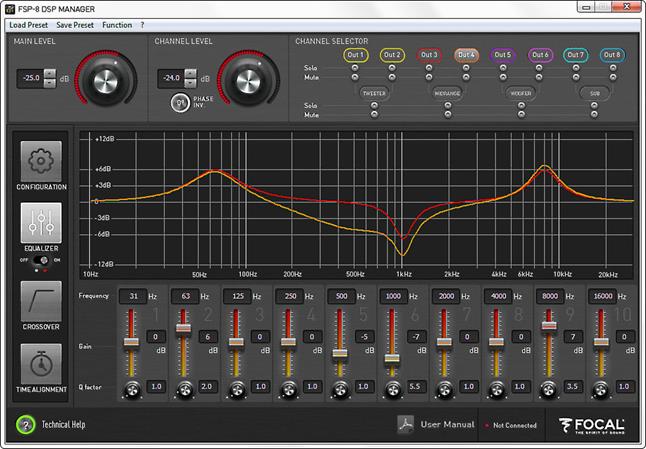646x449 pixels.
Task: Open the Configuration gear panel
Action: tap(41, 161)
